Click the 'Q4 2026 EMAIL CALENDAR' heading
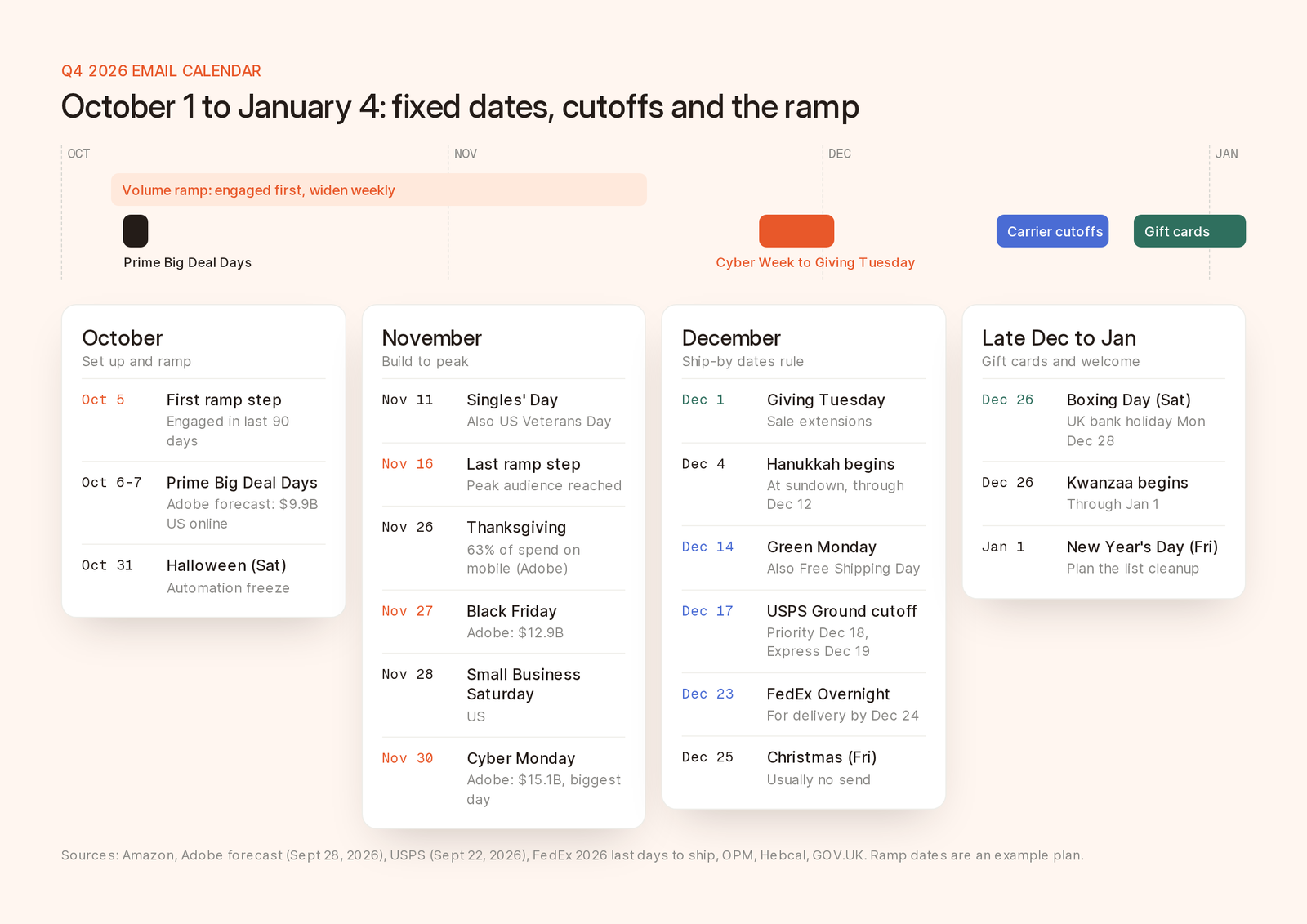Image resolution: width=1307 pixels, height=924 pixels. (161, 71)
